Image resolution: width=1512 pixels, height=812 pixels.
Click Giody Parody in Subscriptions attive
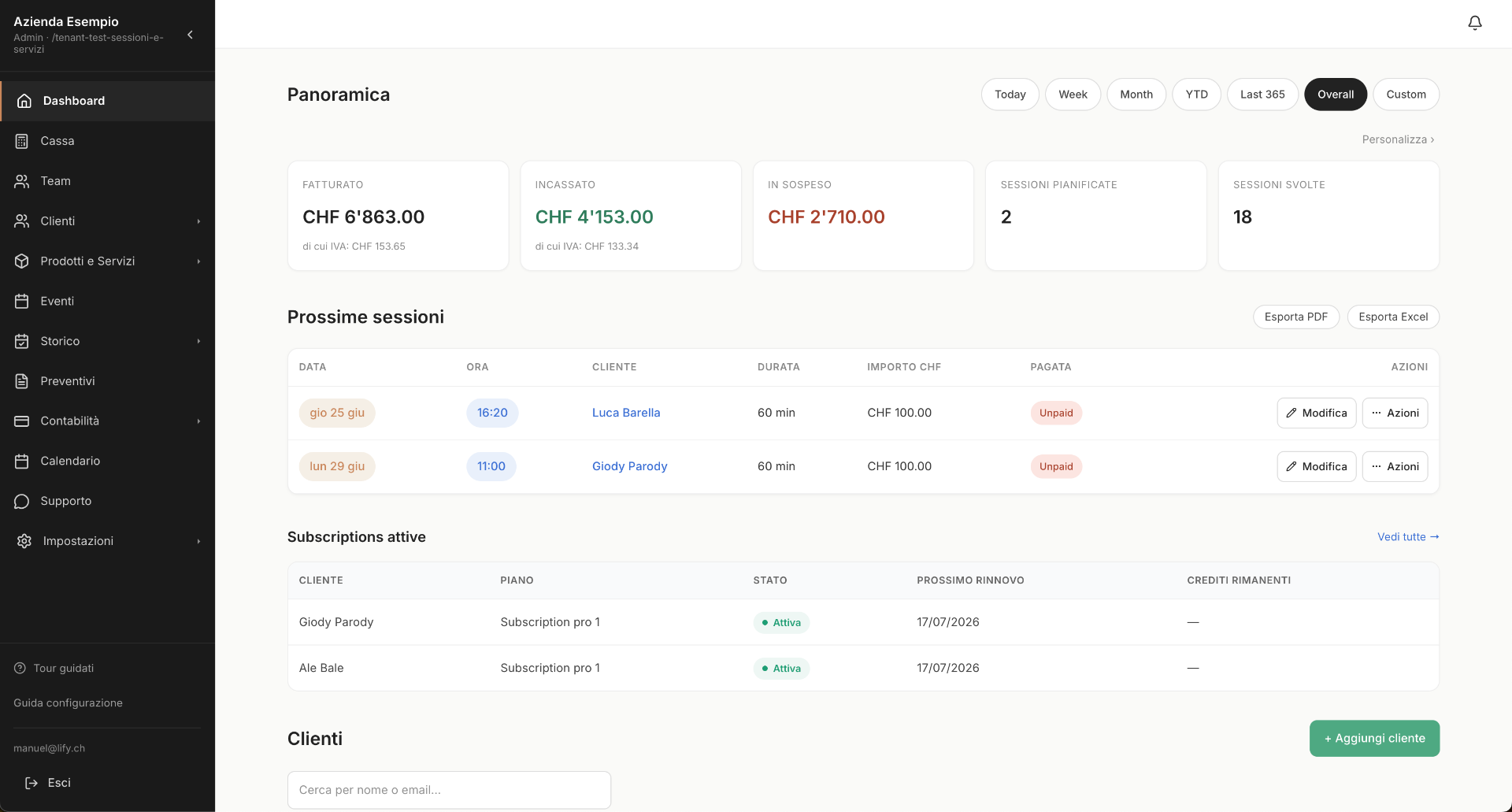[336, 622]
